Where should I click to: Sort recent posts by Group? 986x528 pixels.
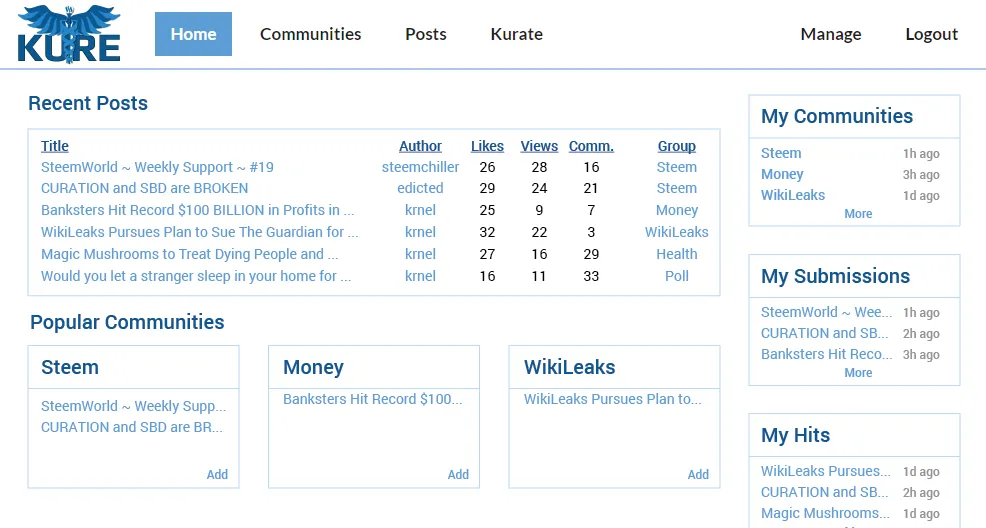(677, 146)
